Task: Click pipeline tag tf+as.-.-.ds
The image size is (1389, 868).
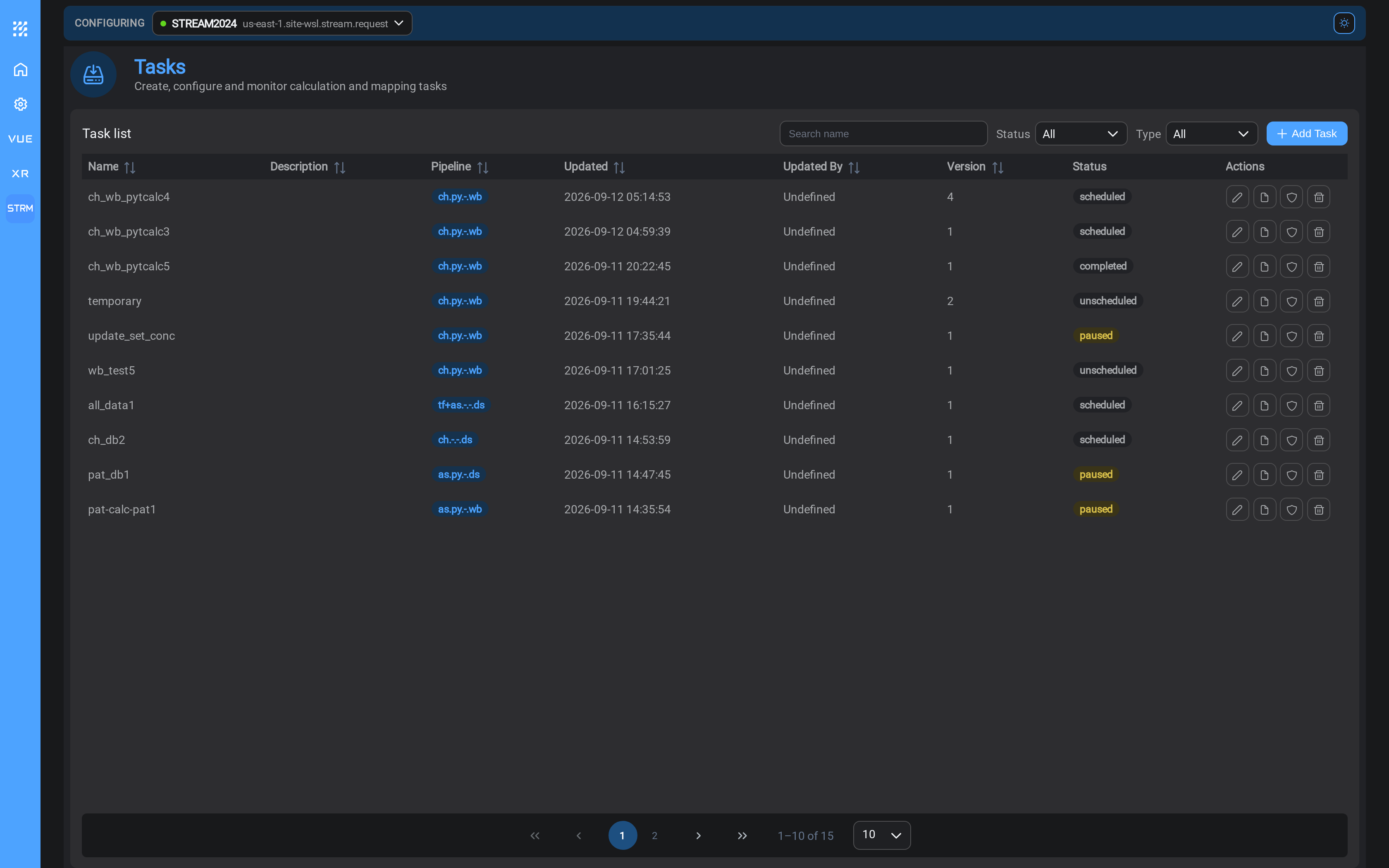Action: (x=461, y=405)
